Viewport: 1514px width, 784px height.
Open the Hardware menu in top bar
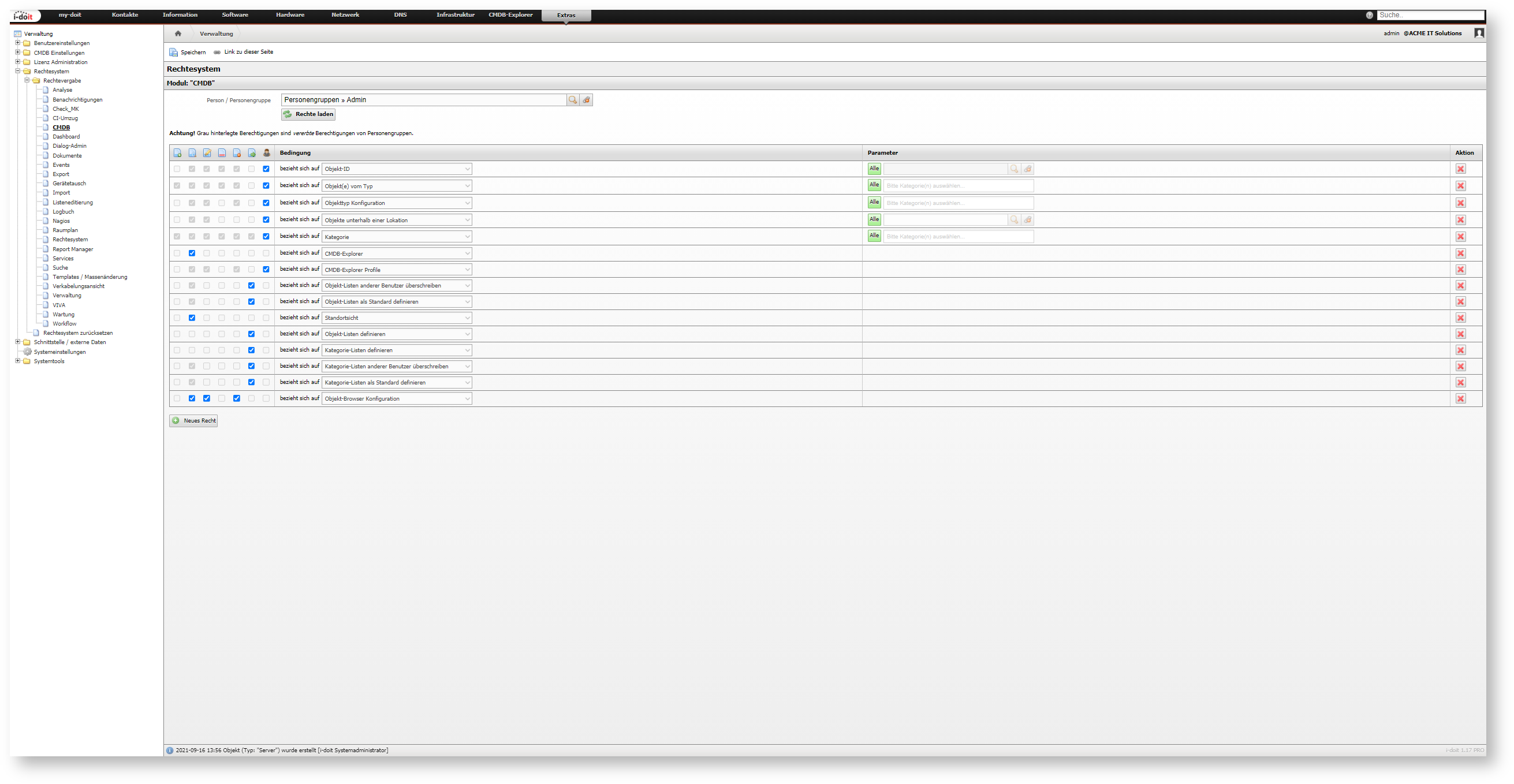tap(290, 15)
